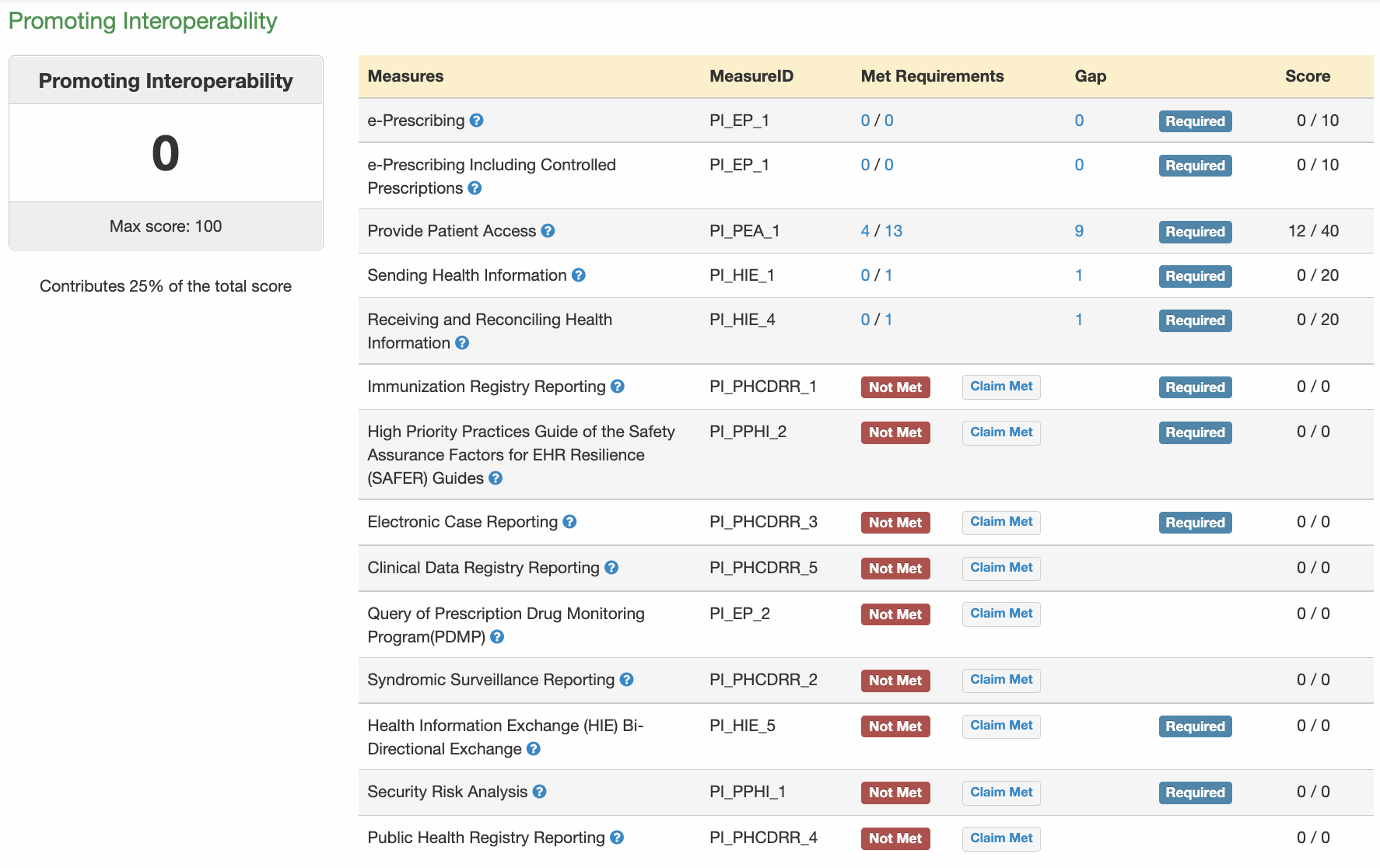Screen dimensions: 1380x868
Task: Click the PI_PHCDRR_4 measure ID
Action: 763,838
